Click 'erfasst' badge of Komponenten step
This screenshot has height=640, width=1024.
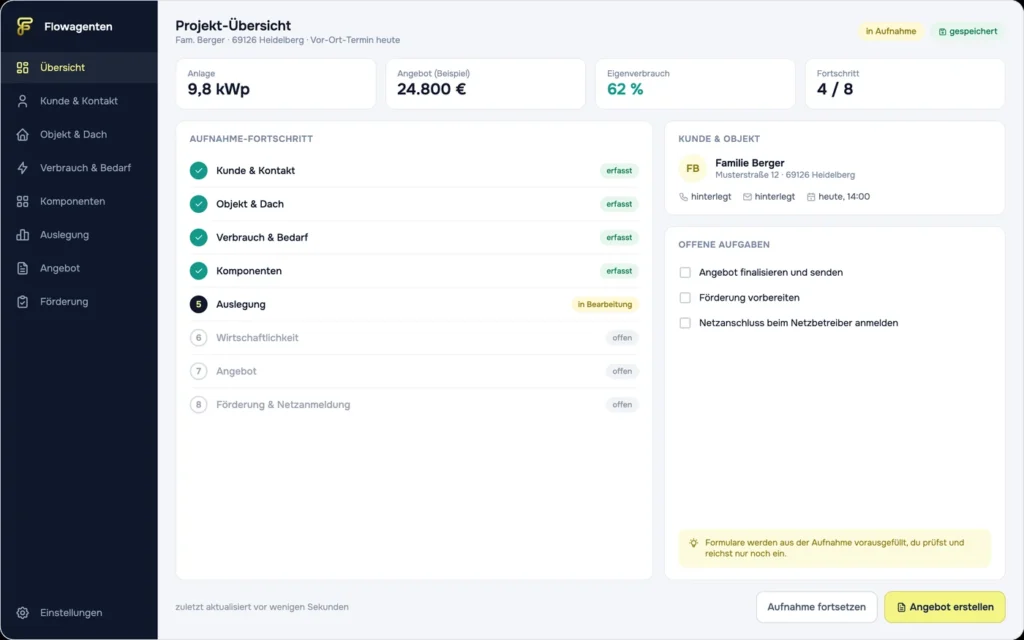pyautogui.click(x=619, y=270)
